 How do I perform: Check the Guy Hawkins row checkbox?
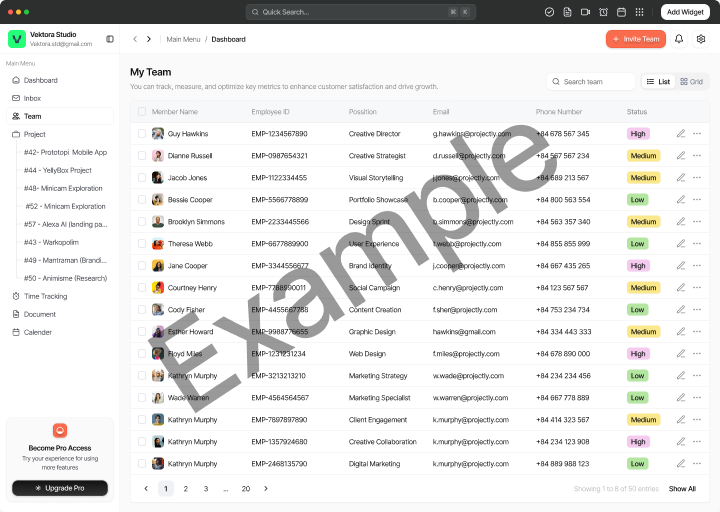coord(142,134)
